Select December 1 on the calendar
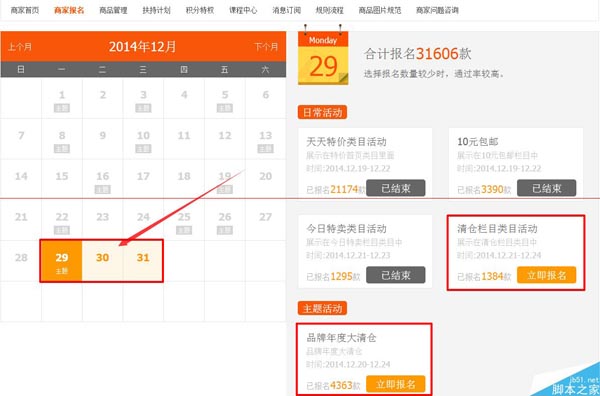The image size is (600, 396). pos(62,98)
